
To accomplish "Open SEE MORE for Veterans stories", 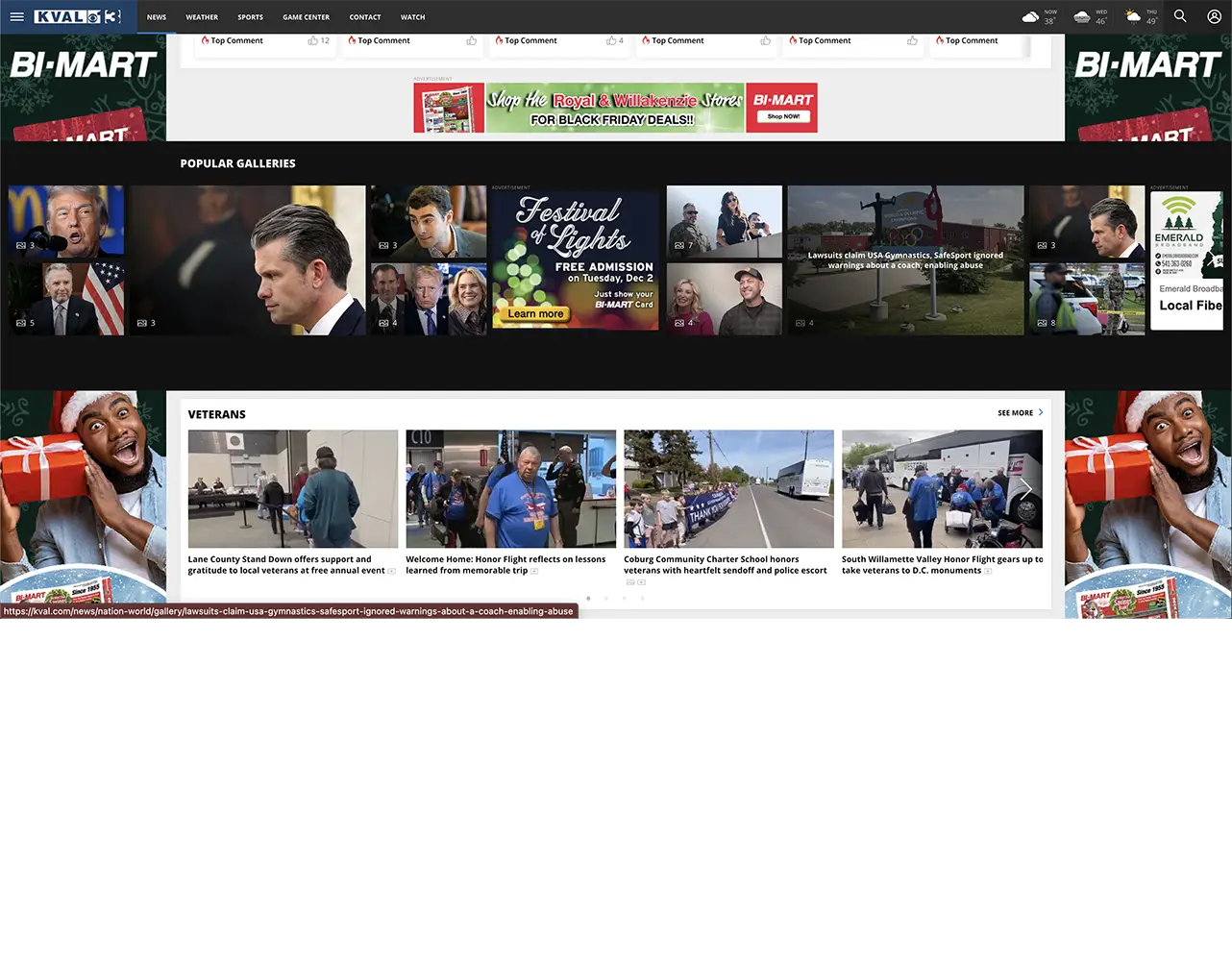I will (x=1015, y=413).
